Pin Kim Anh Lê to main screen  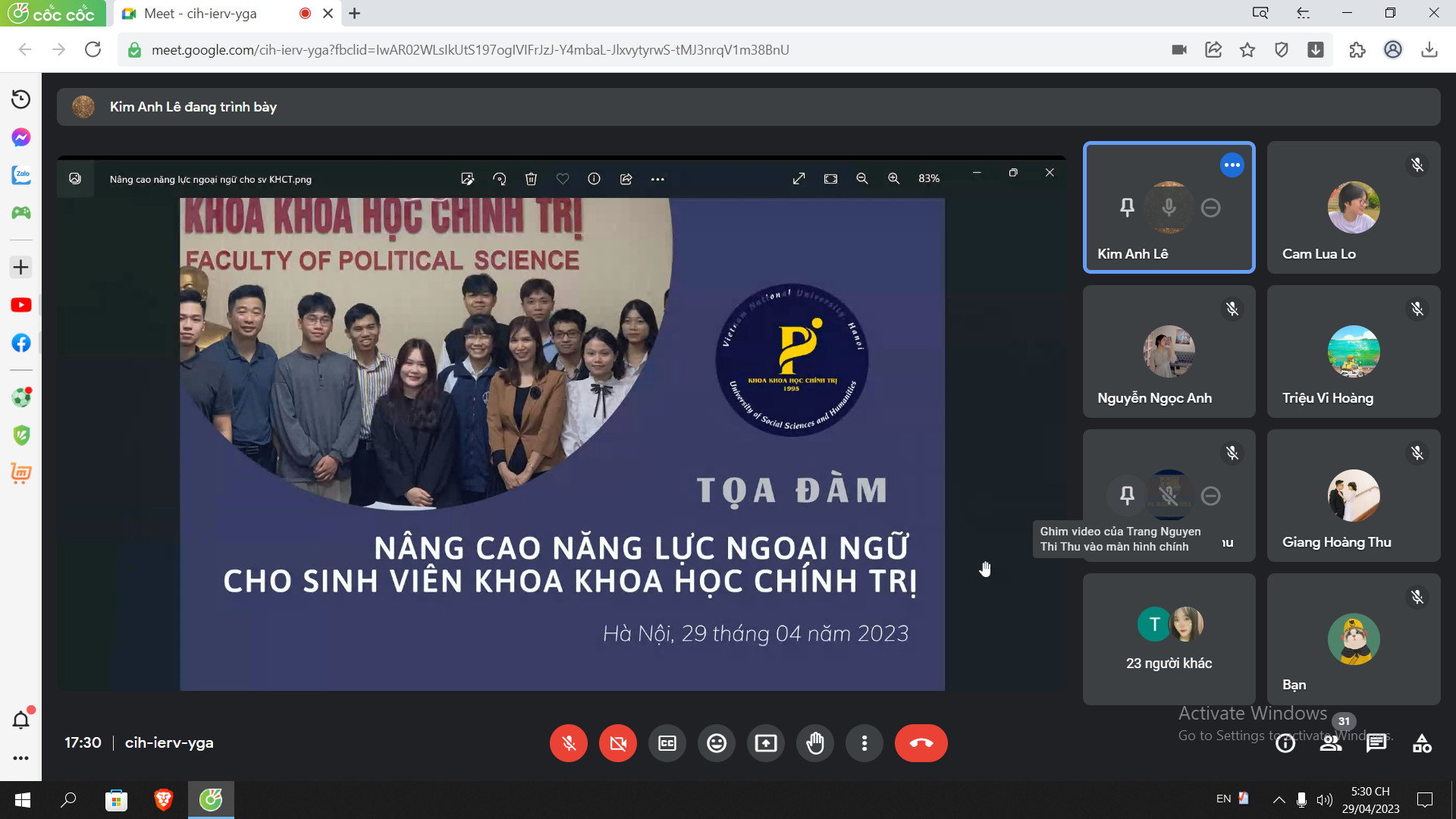point(1128,207)
